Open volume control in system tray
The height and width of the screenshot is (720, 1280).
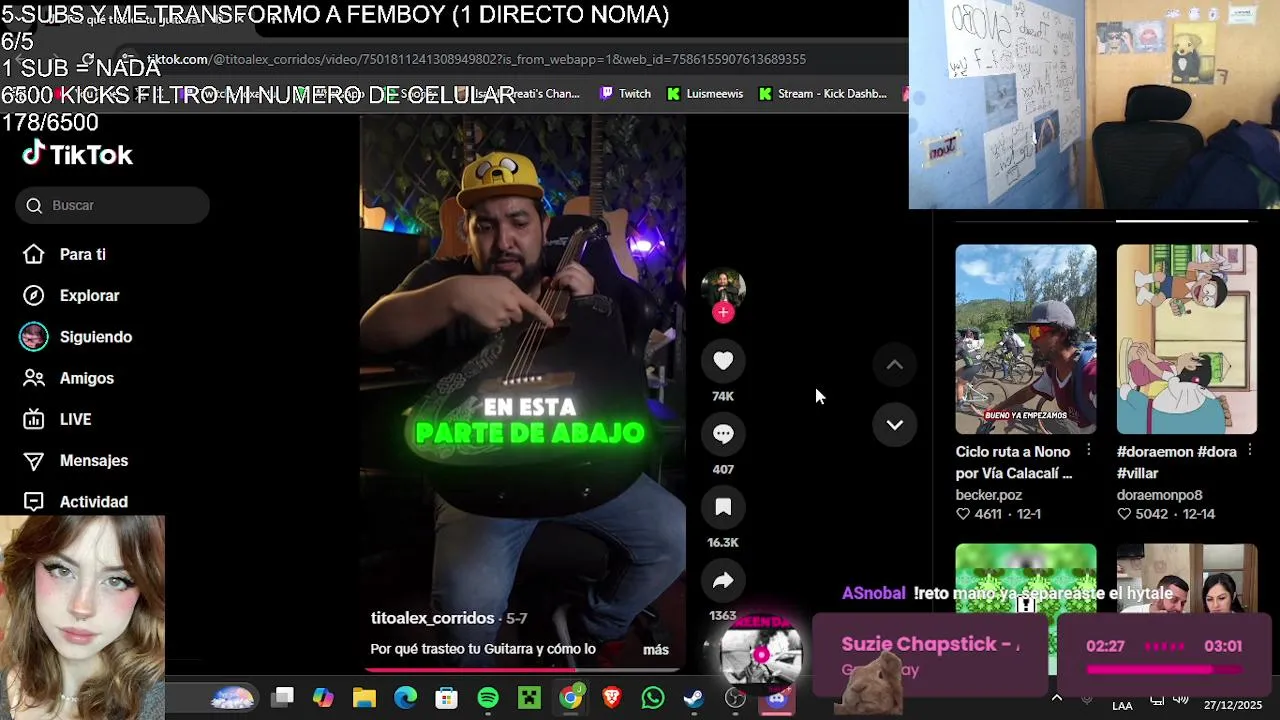(x=1180, y=699)
